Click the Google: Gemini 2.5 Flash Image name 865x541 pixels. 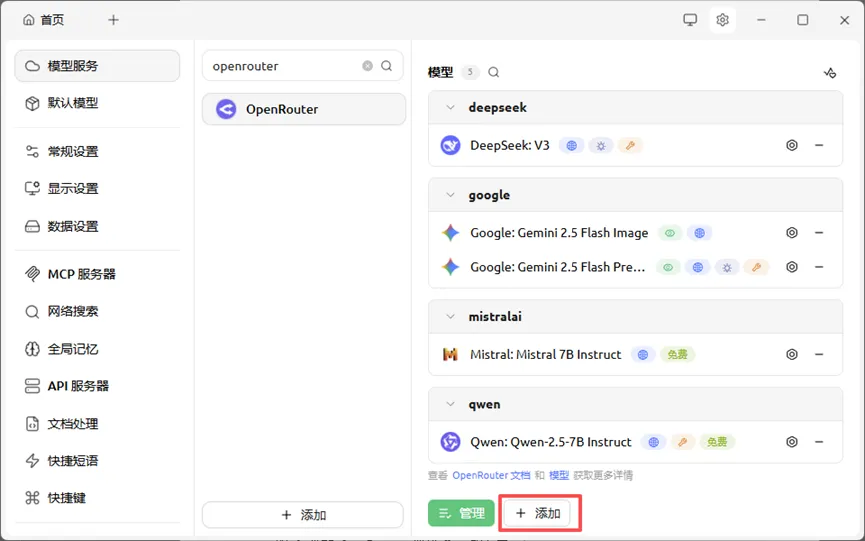click(559, 233)
